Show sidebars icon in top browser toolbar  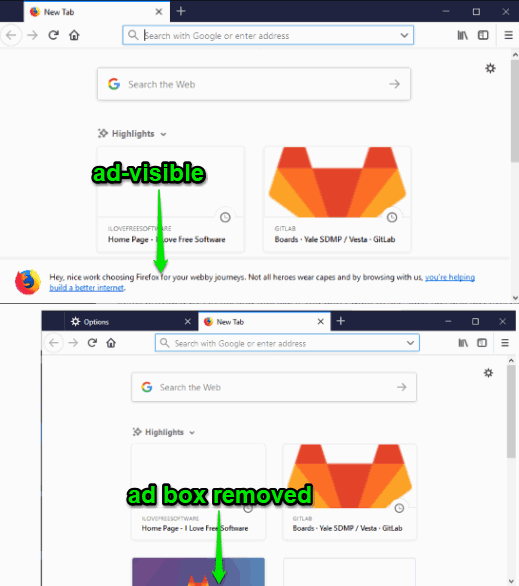(483, 35)
